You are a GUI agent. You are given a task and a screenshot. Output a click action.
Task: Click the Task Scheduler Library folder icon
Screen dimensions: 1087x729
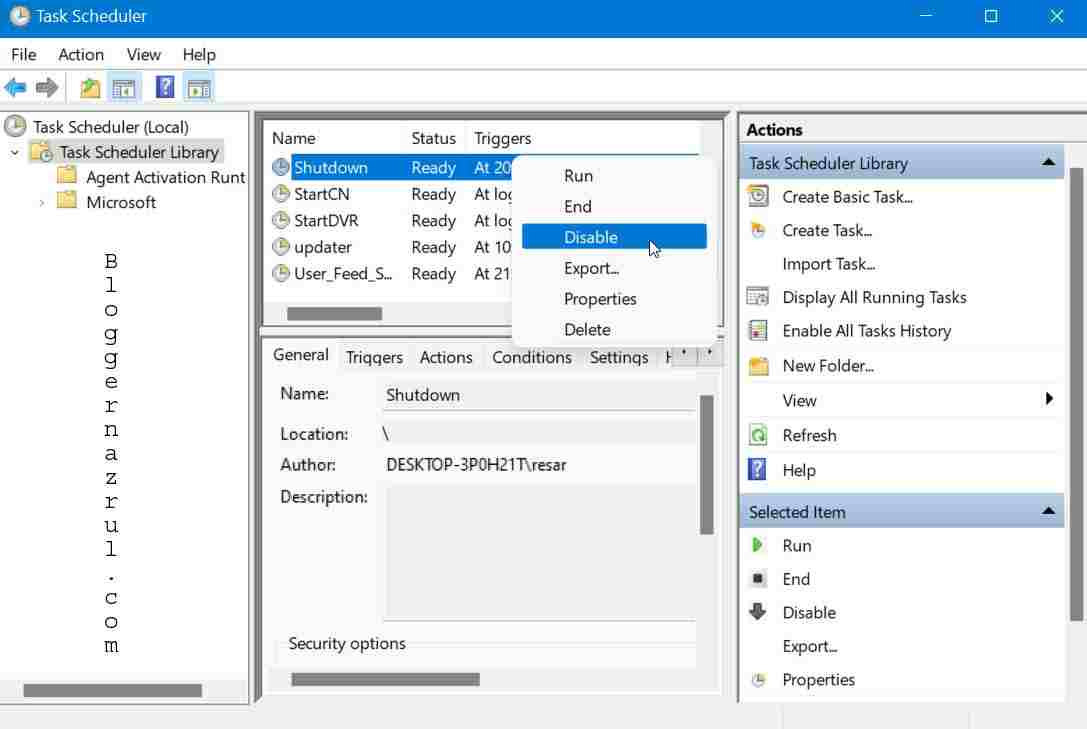click(x=42, y=151)
